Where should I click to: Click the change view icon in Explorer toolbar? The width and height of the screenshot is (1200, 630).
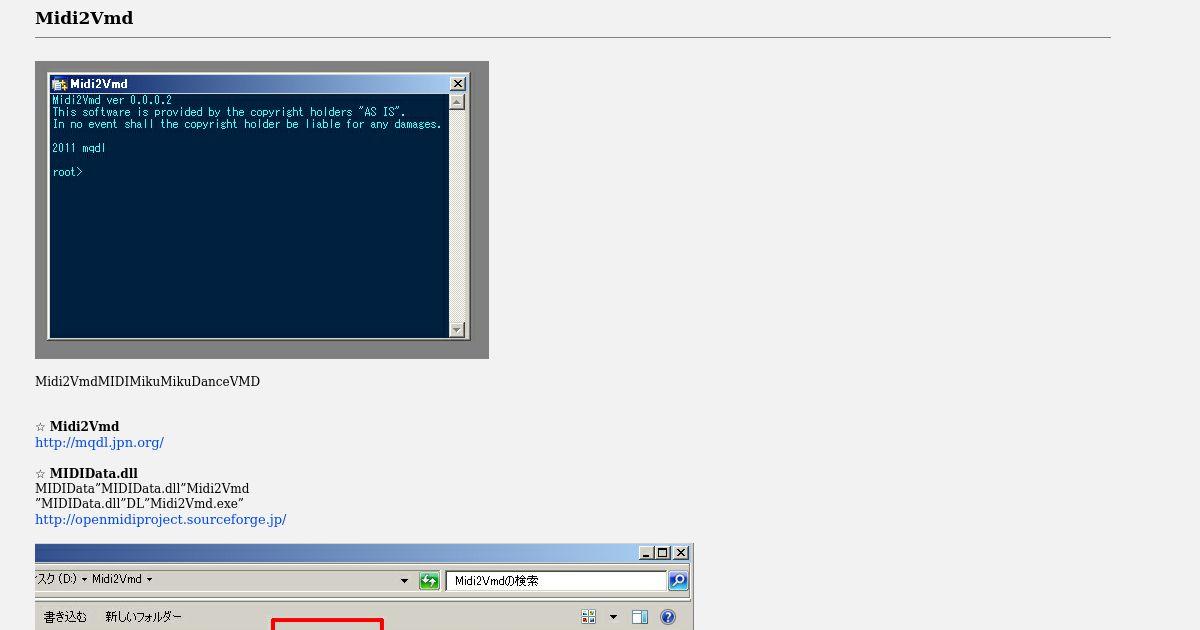pyautogui.click(x=588, y=617)
